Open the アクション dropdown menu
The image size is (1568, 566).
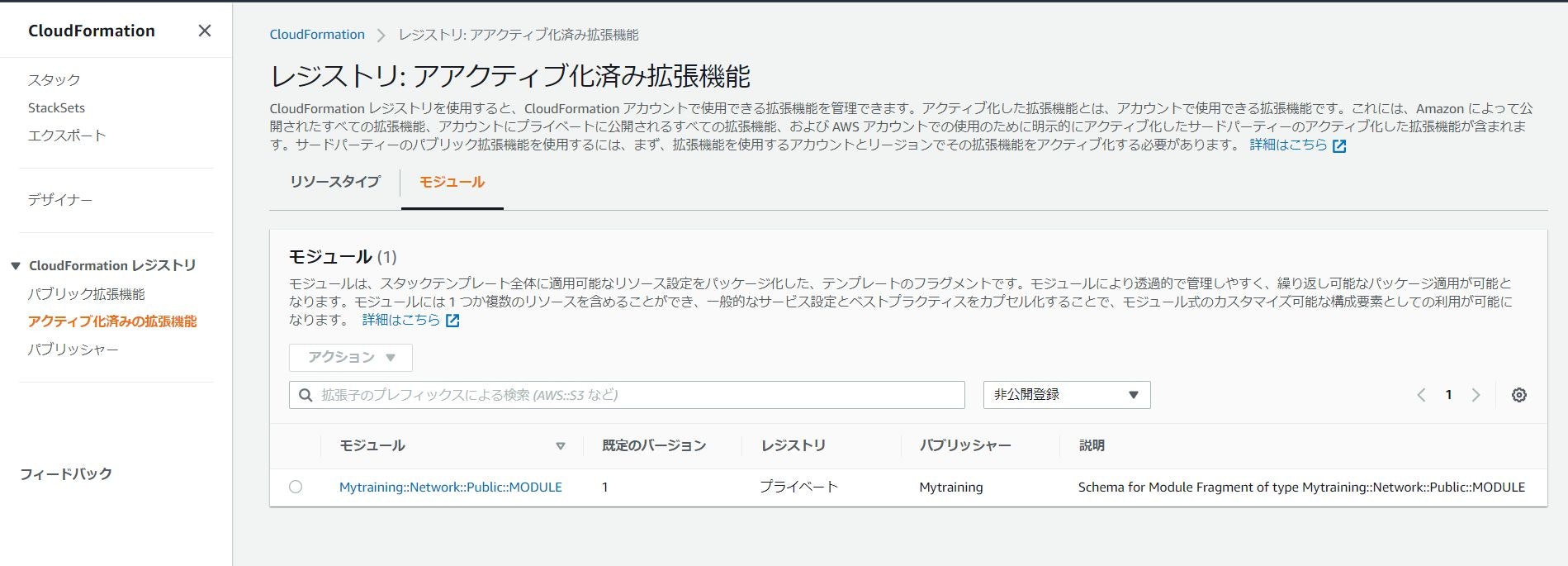click(x=351, y=357)
